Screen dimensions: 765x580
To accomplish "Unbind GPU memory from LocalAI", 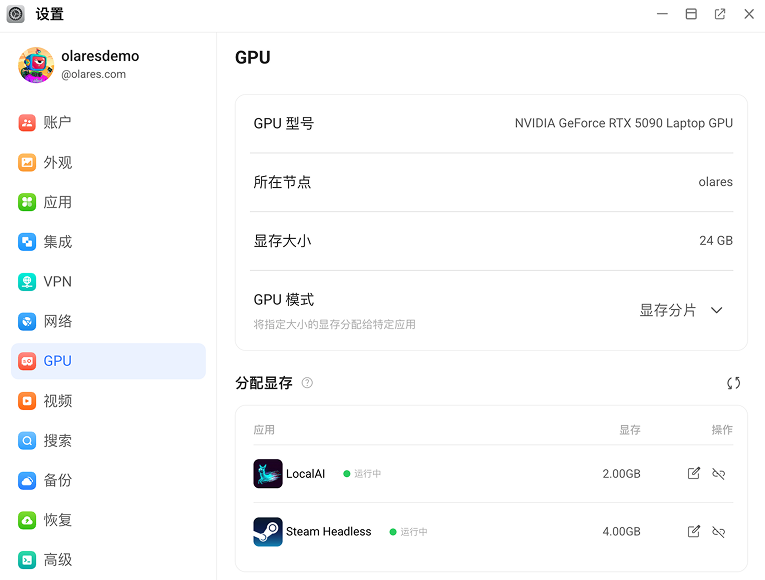I will click(719, 474).
